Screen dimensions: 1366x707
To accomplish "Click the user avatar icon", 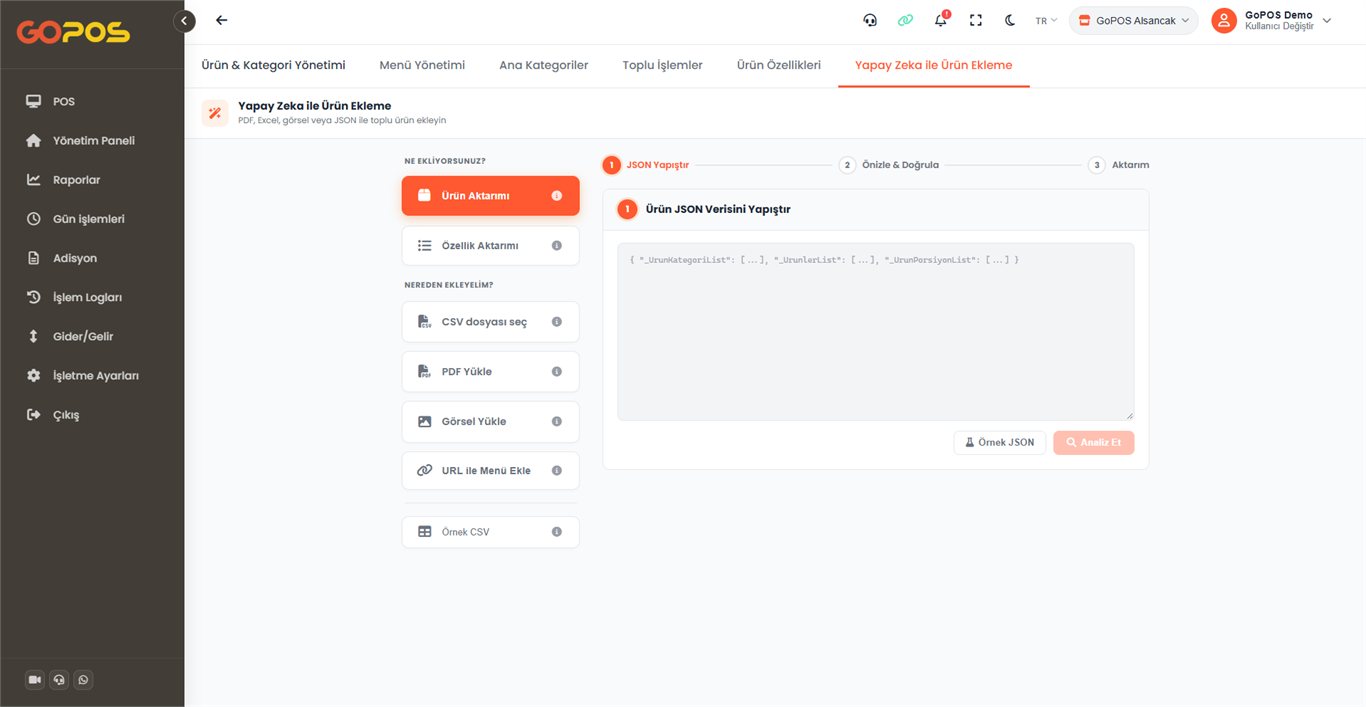I will coord(1224,20).
